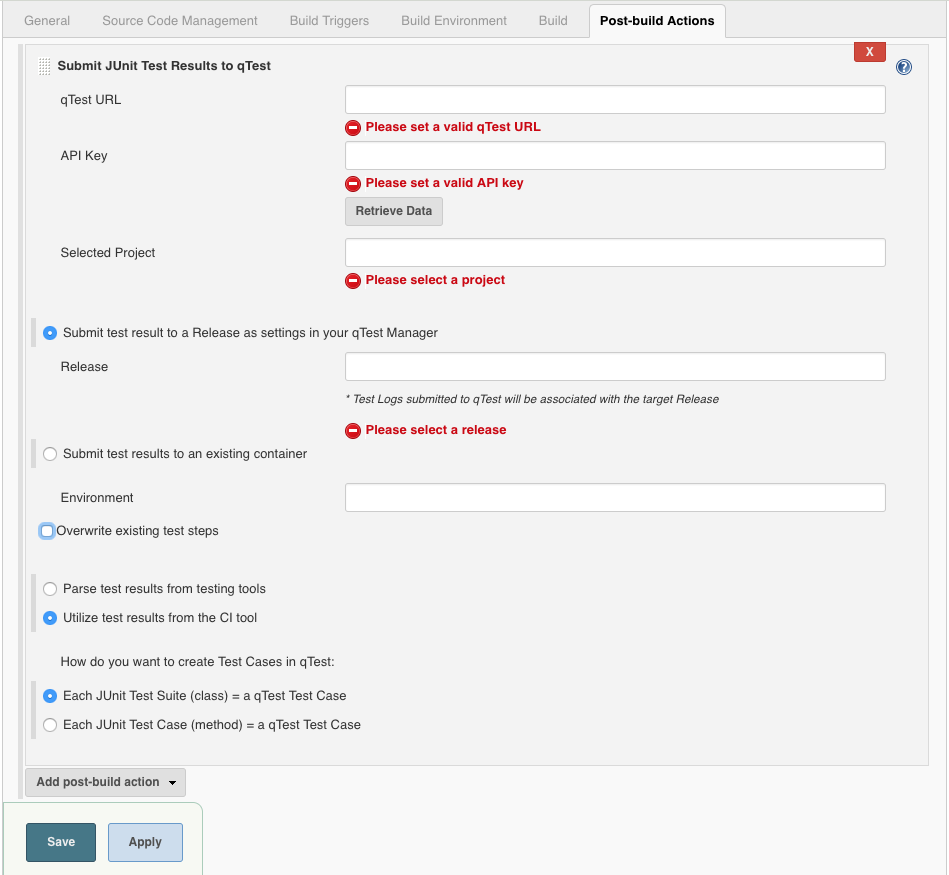Screen dimensions: 949x875
Task: Open the Add post-build action dropdown
Action: pos(105,782)
